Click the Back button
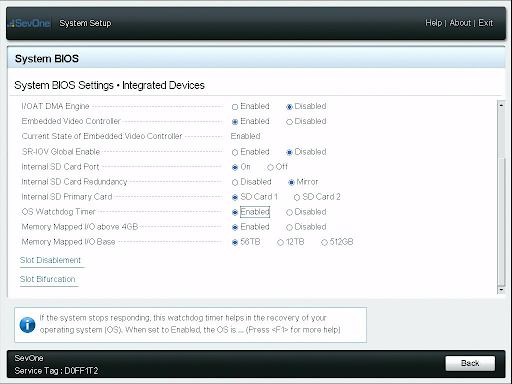The height and width of the screenshot is (384, 512). click(470, 363)
